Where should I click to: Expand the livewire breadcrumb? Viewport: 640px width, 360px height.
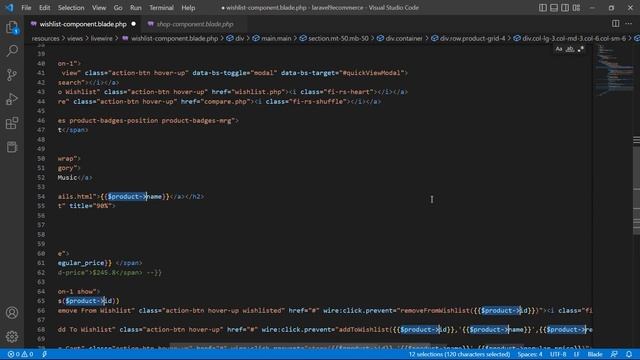101,38
